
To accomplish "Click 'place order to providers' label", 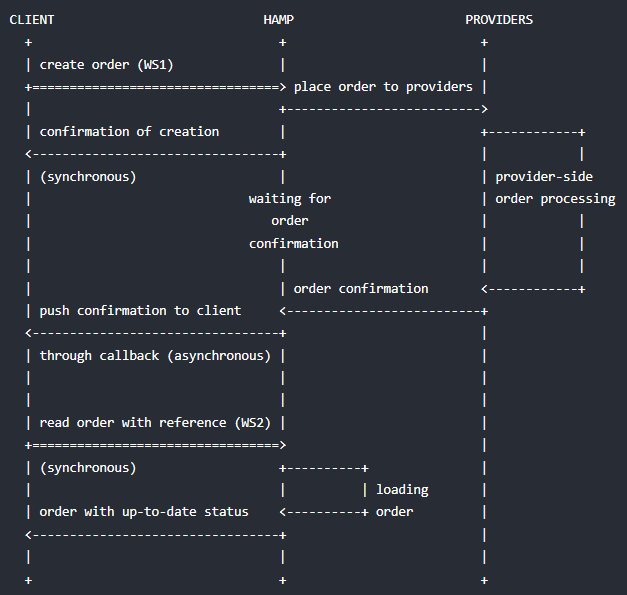I will point(383,87).
